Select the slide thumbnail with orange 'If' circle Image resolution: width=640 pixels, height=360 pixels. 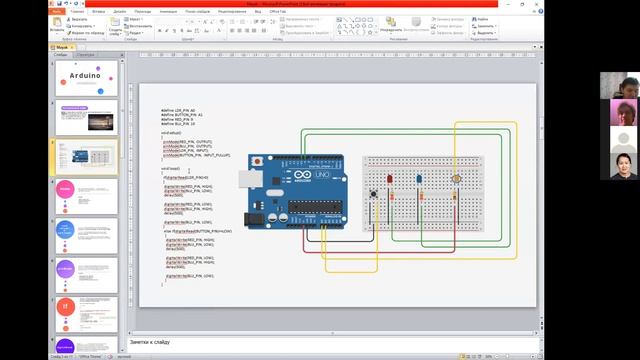pyautogui.click(x=87, y=315)
